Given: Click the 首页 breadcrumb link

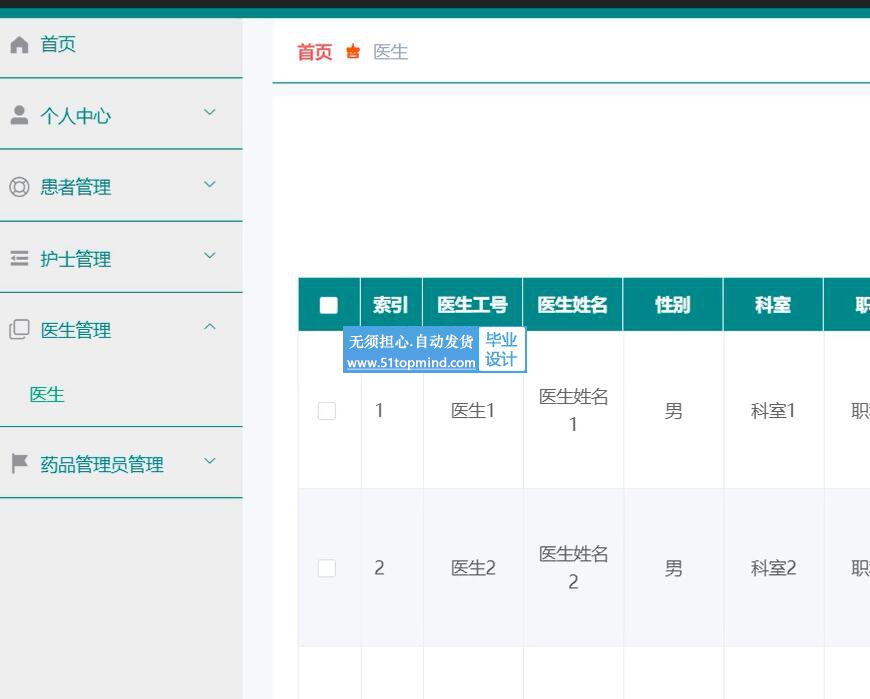Looking at the screenshot, I should click(315, 52).
